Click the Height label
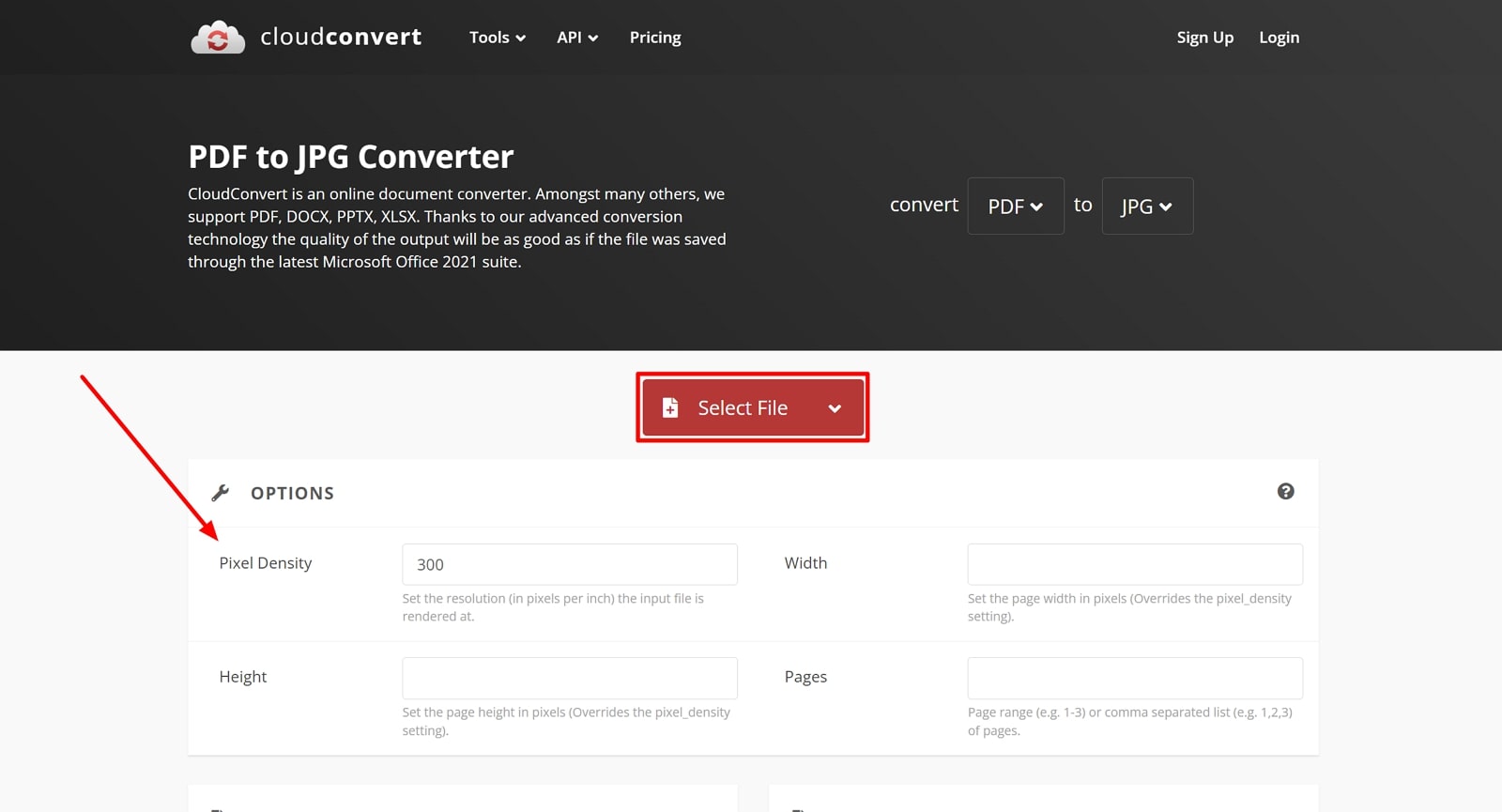This screenshot has height=812, width=1502. tap(243, 677)
